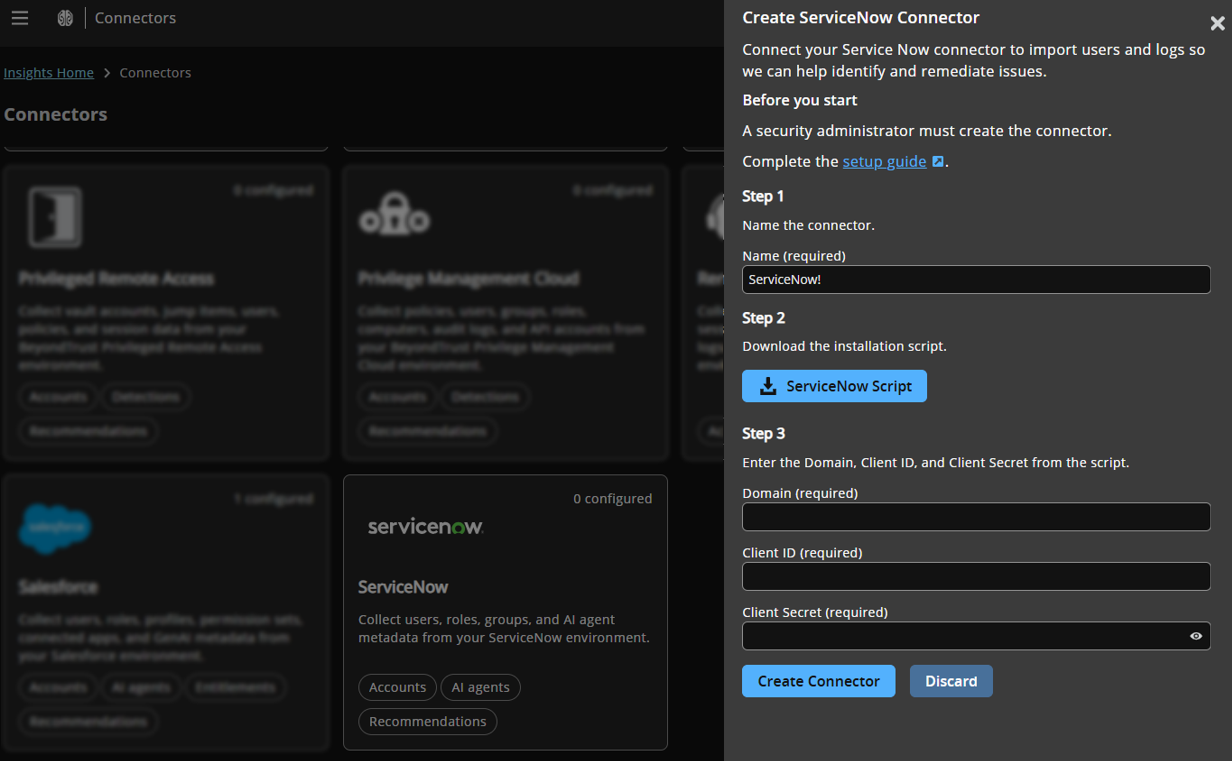Select the Salesforce cloud logo
The height and width of the screenshot is (761, 1232).
(x=55, y=527)
